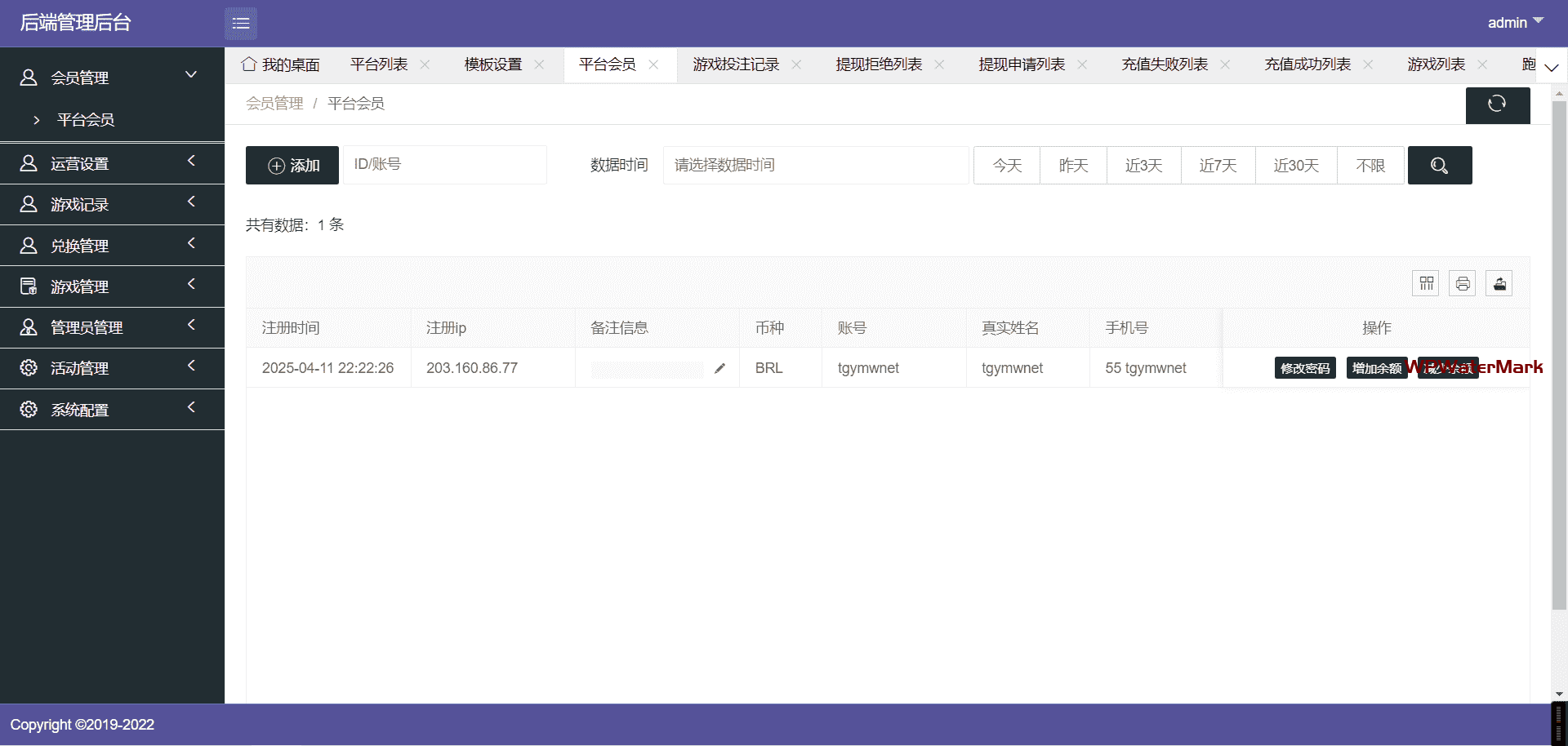Close the 平台列表 tab with its X
Image resolution: width=1568 pixels, height=746 pixels.
coord(425,65)
